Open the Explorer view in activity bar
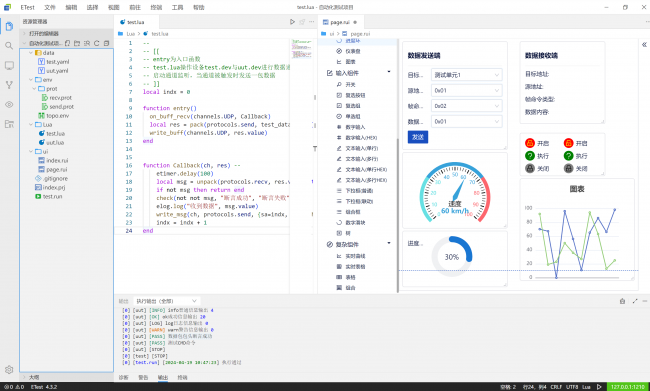Screen dimensions: 650x391 [9, 27]
